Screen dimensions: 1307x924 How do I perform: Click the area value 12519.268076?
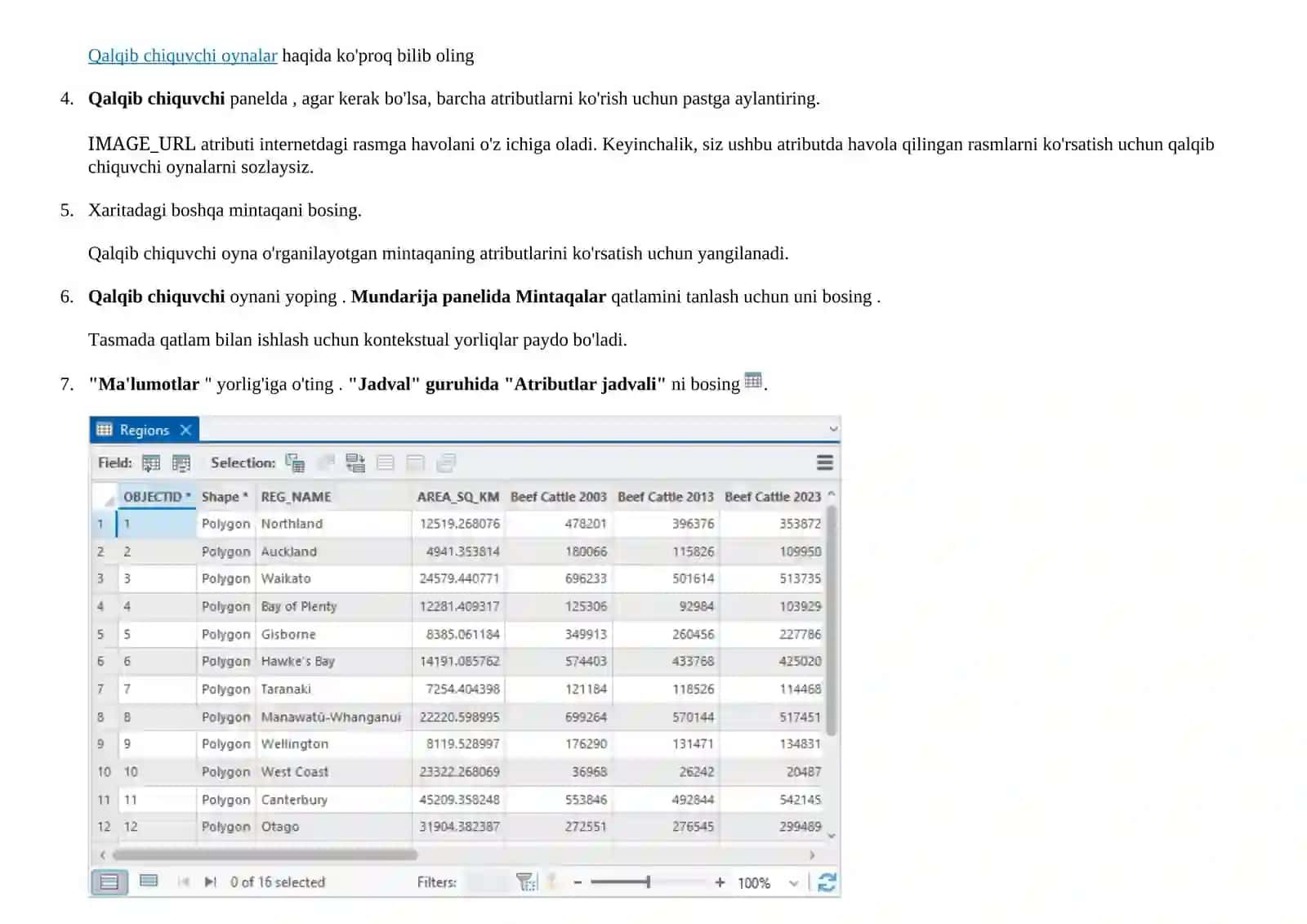click(460, 524)
